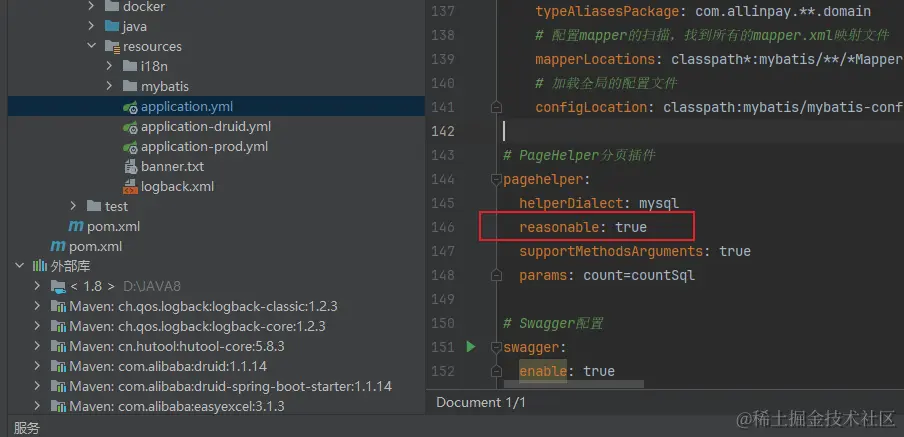The width and height of the screenshot is (904, 437).
Task: Click the application.yml file icon
Action: tap(130, 107)
